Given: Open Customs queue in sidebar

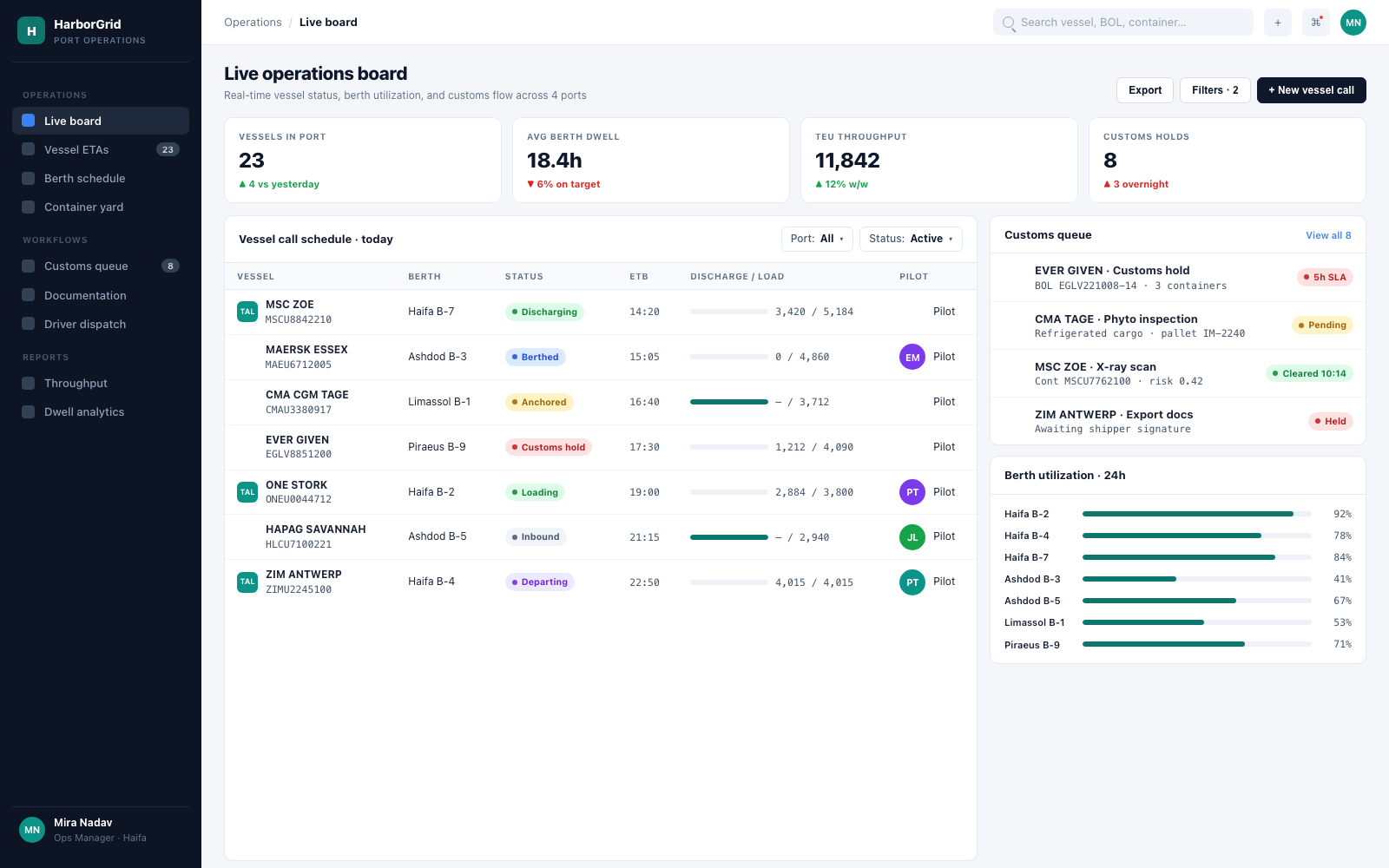Looking at the screenshot, I should [101, 266].
